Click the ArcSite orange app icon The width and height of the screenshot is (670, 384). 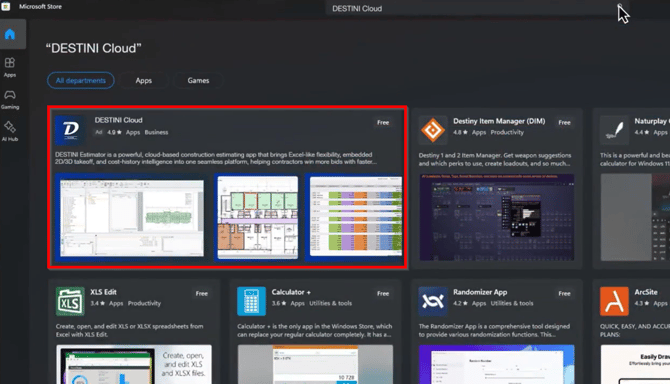pos(614,301)
